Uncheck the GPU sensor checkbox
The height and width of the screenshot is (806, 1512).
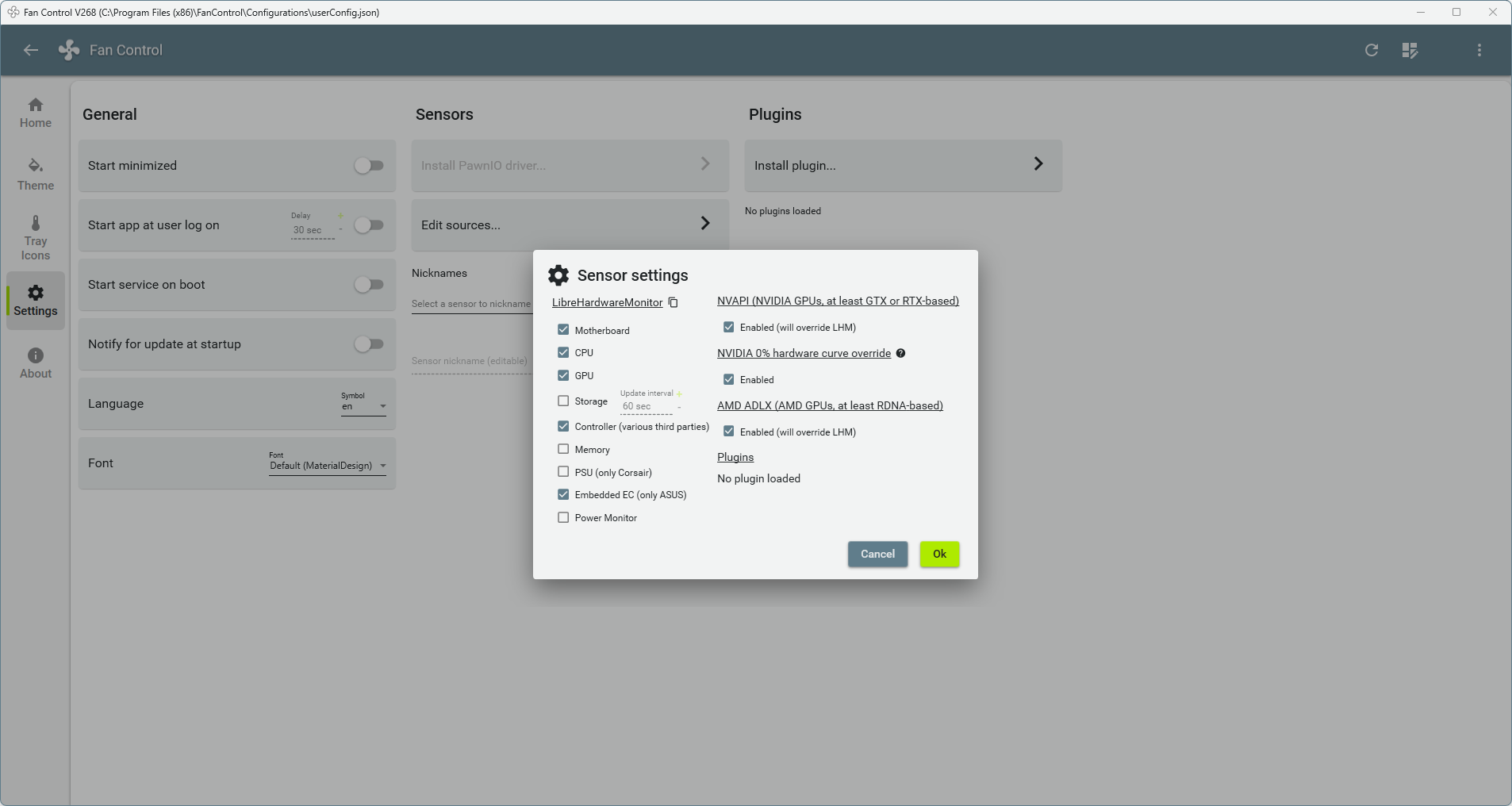pos(563,375)
